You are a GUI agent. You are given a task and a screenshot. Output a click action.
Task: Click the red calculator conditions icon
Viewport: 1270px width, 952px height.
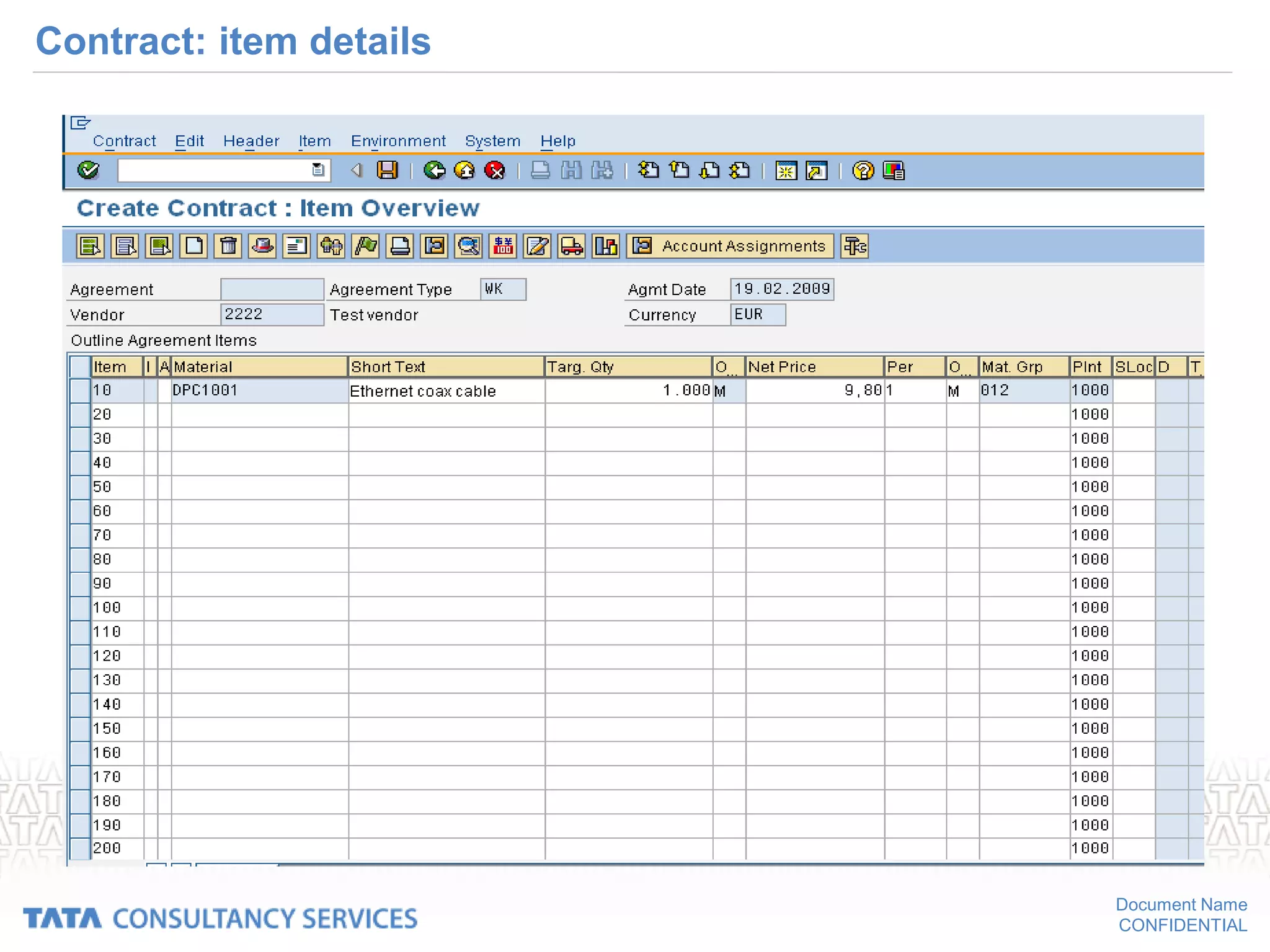(503, 246)
